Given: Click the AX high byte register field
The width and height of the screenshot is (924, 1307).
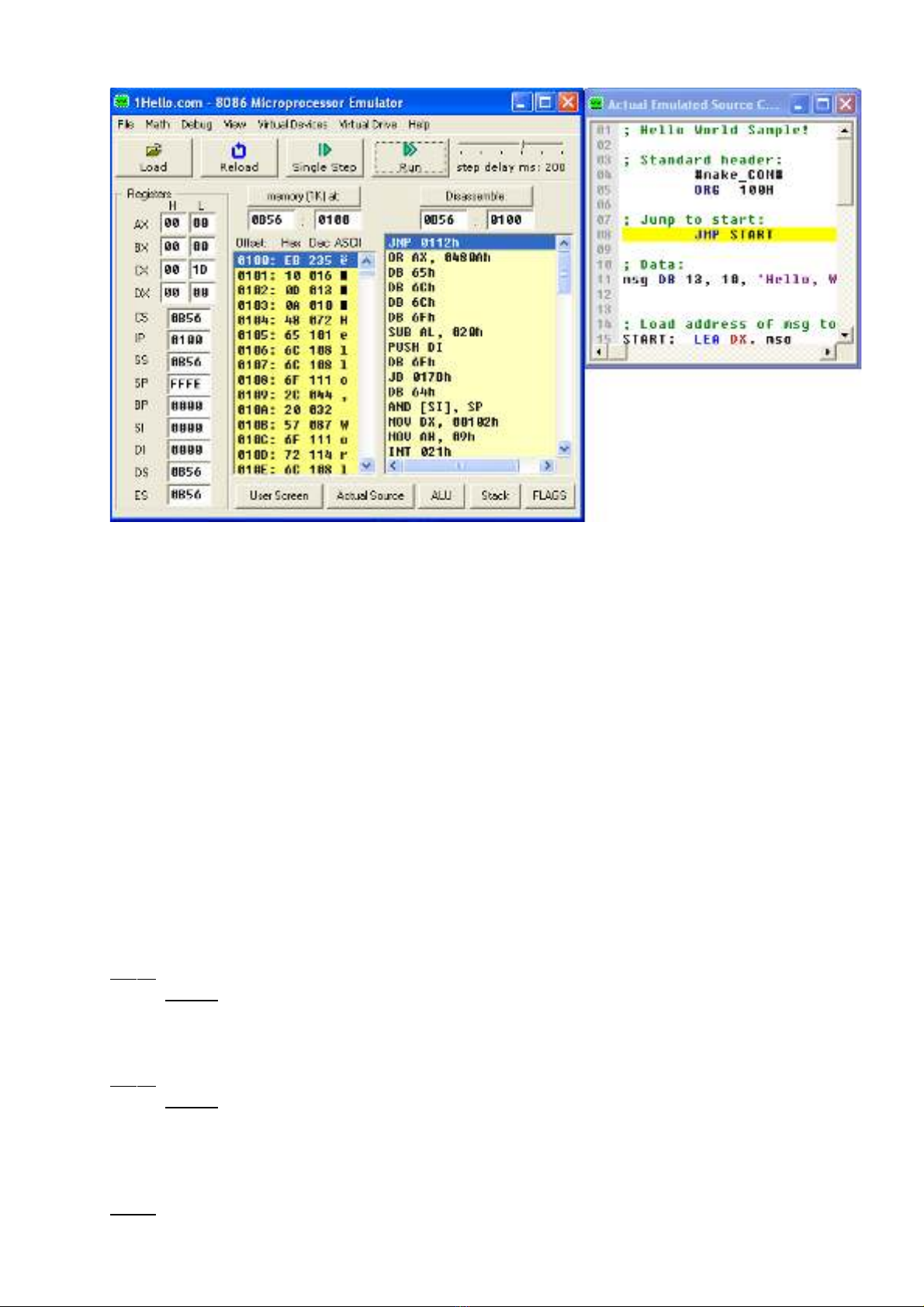Looking at the screenshot, I should tap(172, 223).
